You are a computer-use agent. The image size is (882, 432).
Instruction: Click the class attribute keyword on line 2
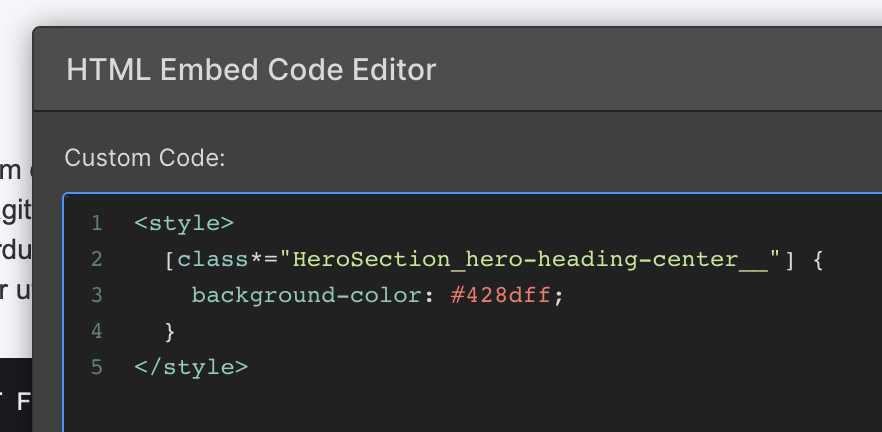[213, 259]
